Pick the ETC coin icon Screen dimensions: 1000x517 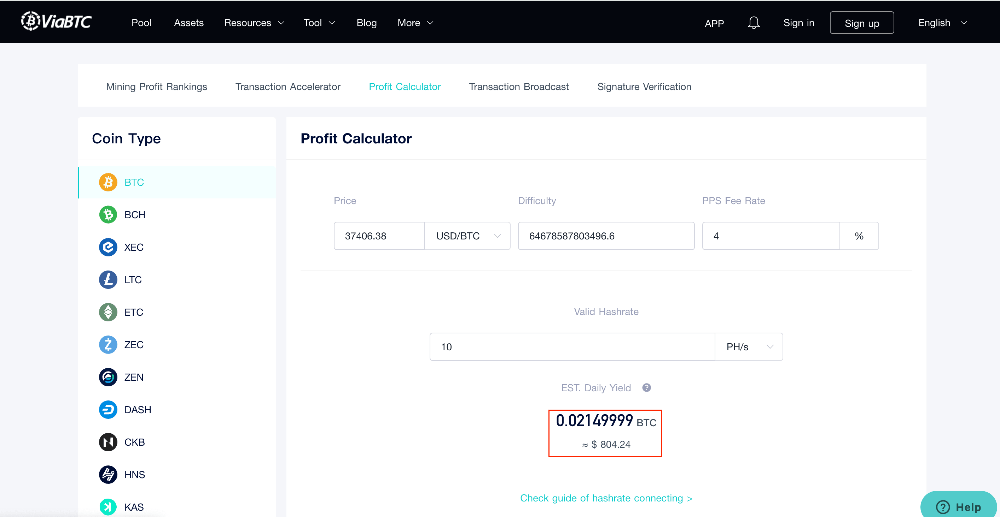click(108, 312)
